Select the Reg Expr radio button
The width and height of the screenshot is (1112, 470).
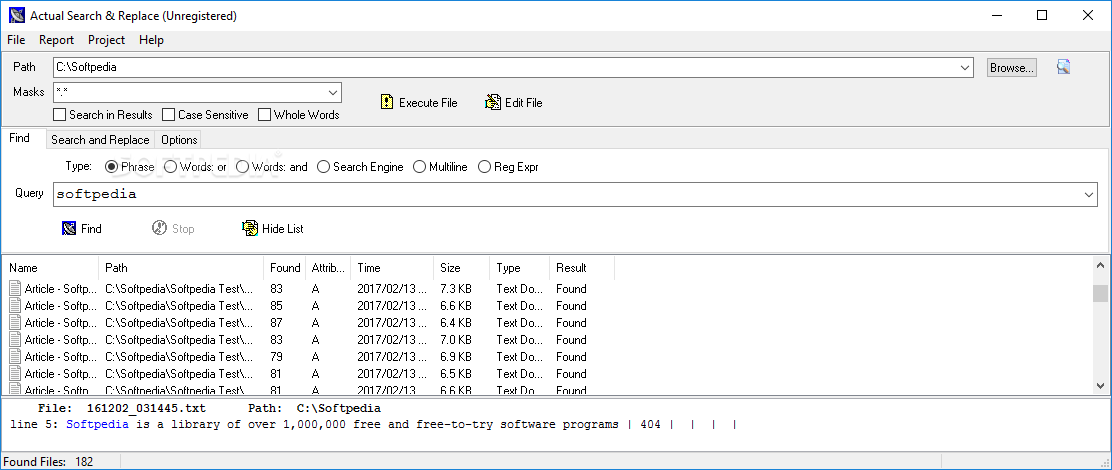(484, 167)
